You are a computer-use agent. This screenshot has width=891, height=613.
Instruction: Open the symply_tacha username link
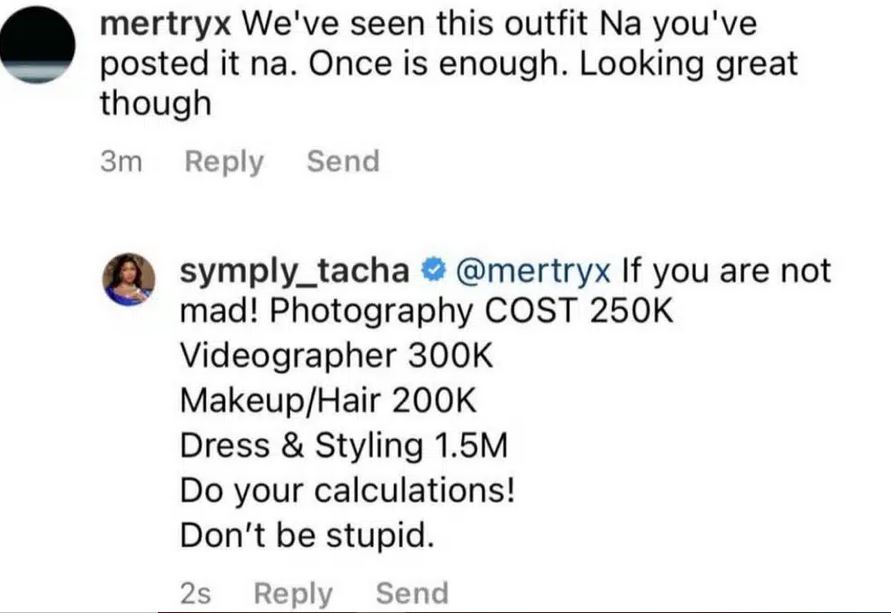296,271
